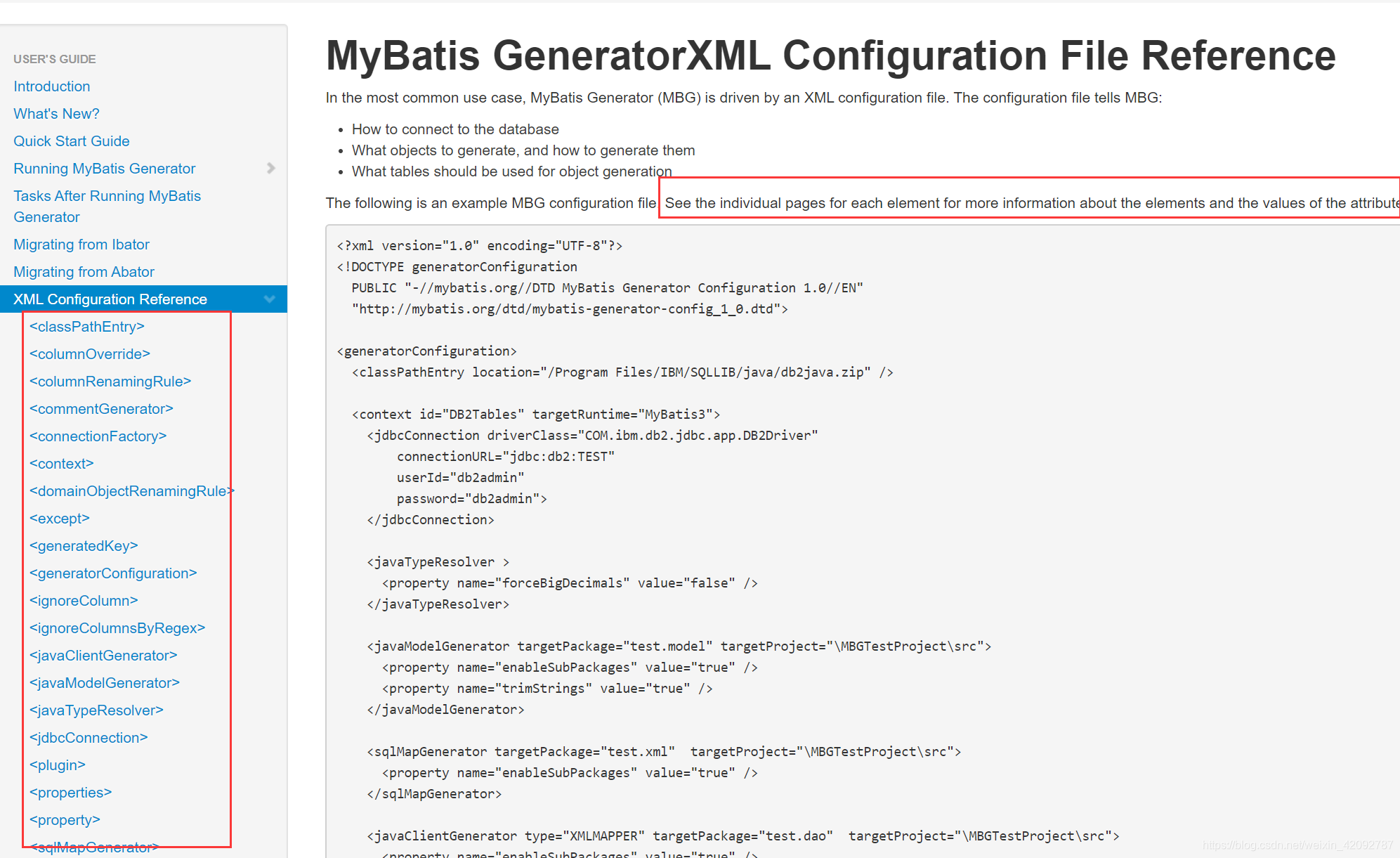Open the <plugin> reference page
1400x858 pixels.
58,765
